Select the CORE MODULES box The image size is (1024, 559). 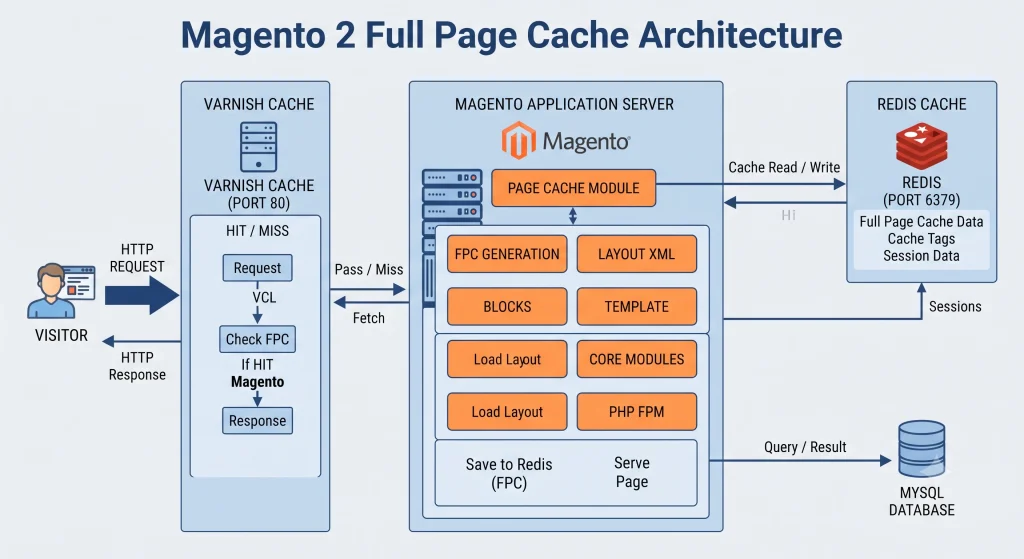637,359
